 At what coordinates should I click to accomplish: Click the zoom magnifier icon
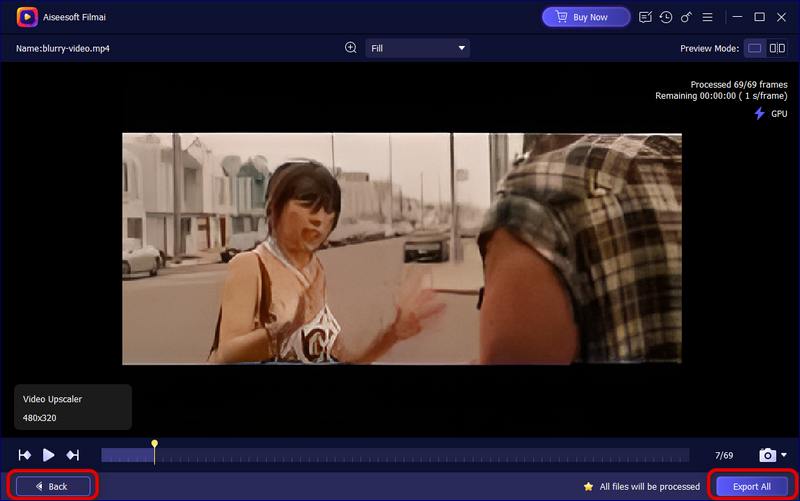(351, 48)
